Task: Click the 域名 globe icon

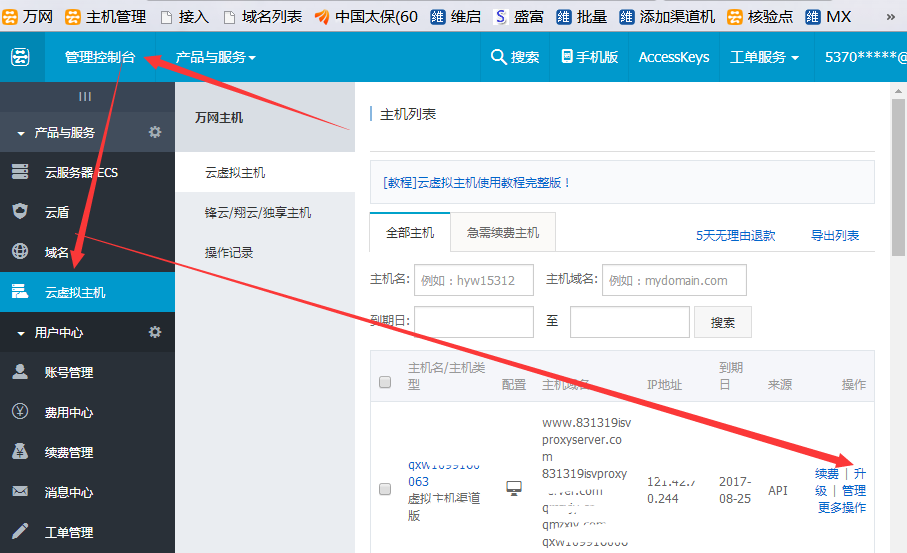Action: [x=20, y=251]
